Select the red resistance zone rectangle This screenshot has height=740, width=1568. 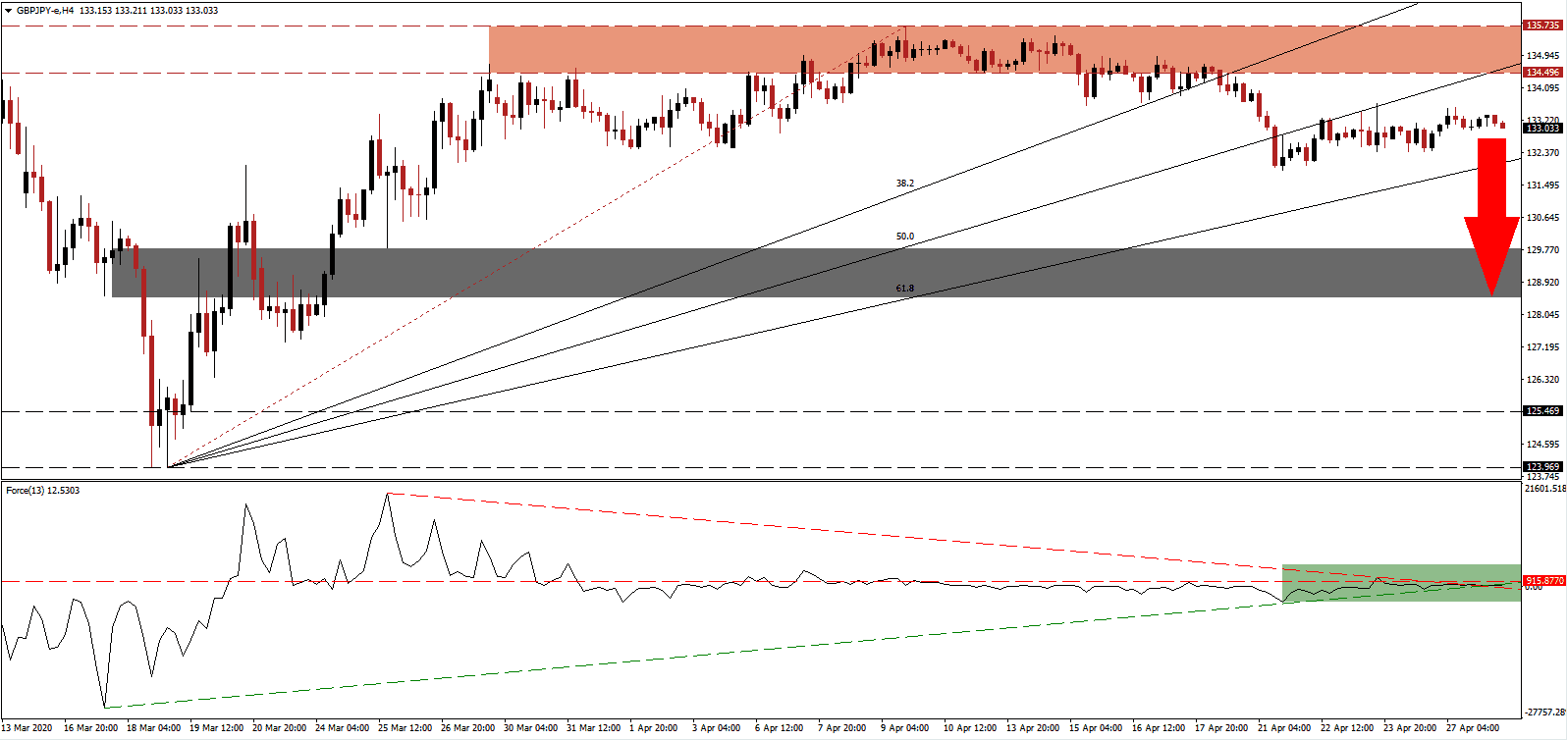click(1004, 49)
